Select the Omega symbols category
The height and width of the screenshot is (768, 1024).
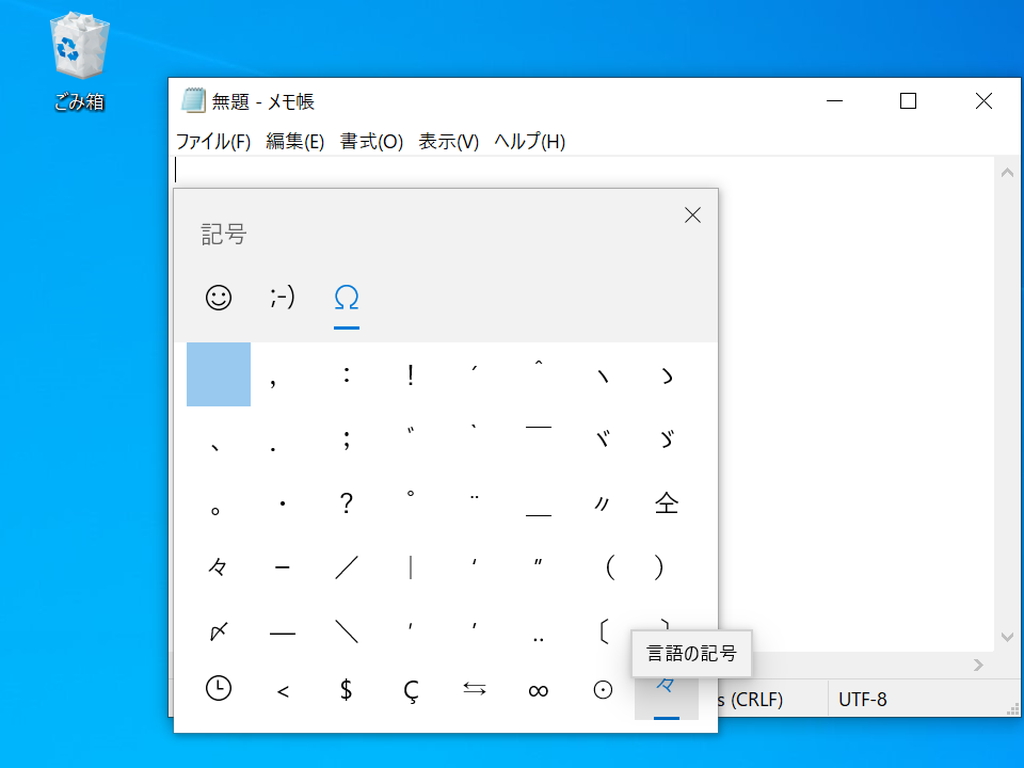click(345, 297)
